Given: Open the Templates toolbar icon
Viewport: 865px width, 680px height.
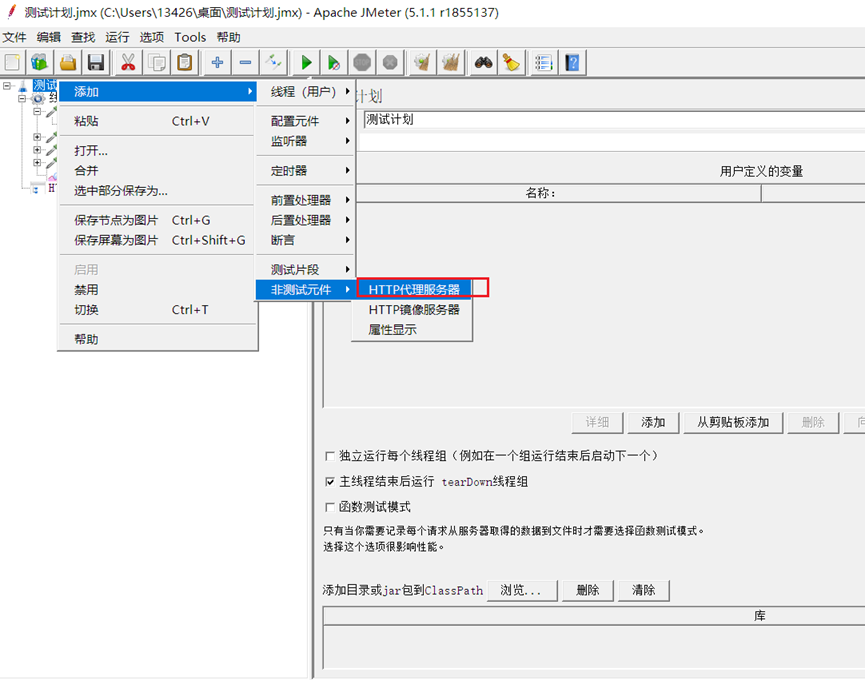Looking at the screenshot, I should point(40,62).
